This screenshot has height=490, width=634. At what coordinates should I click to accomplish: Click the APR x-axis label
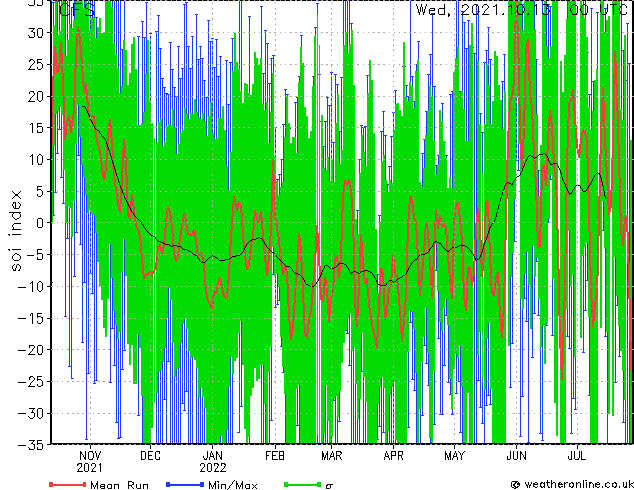(x=393, y=456)
